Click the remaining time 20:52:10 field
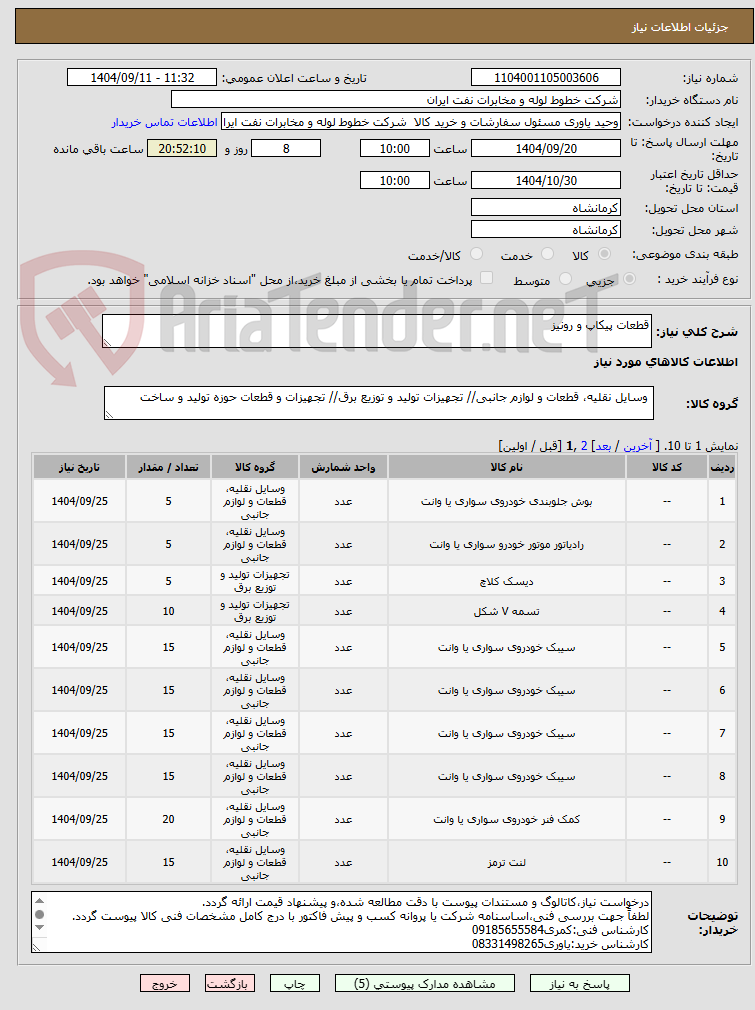Screen dimensions: 755x1010 coord(182,148)
